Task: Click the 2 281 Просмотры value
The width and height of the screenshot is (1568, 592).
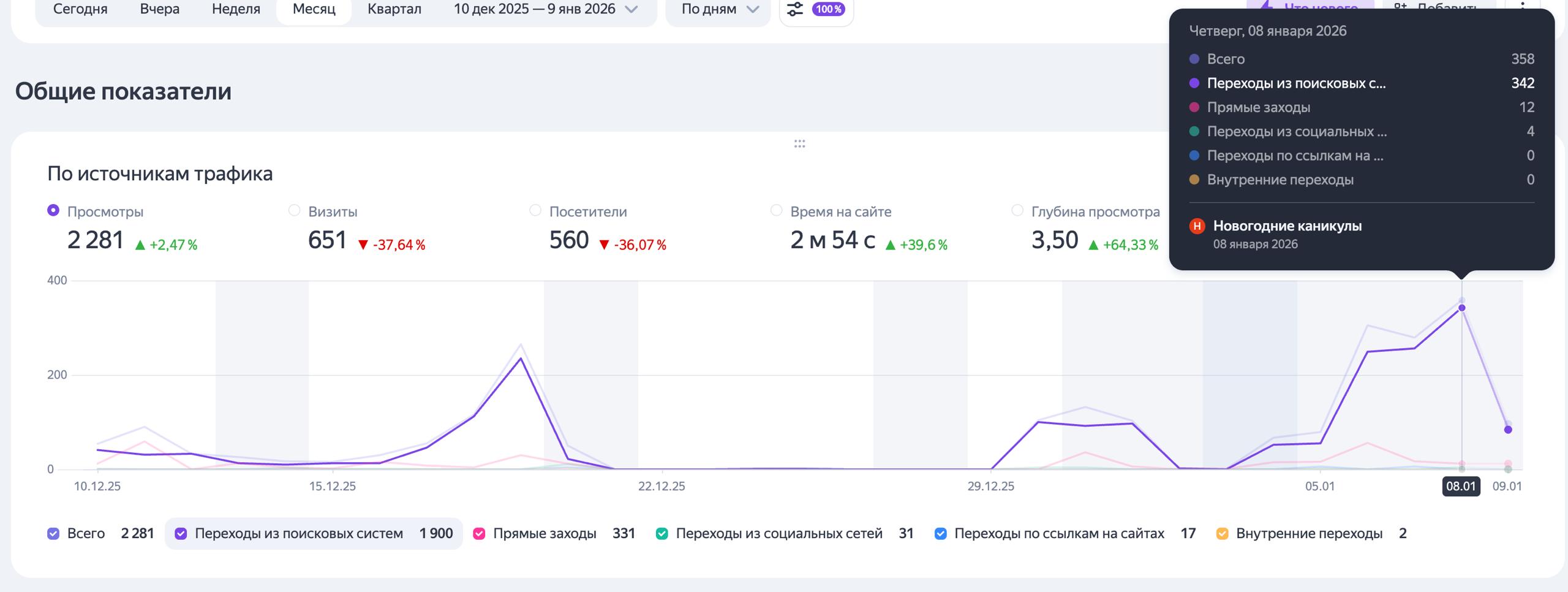Action: [96, 240]
